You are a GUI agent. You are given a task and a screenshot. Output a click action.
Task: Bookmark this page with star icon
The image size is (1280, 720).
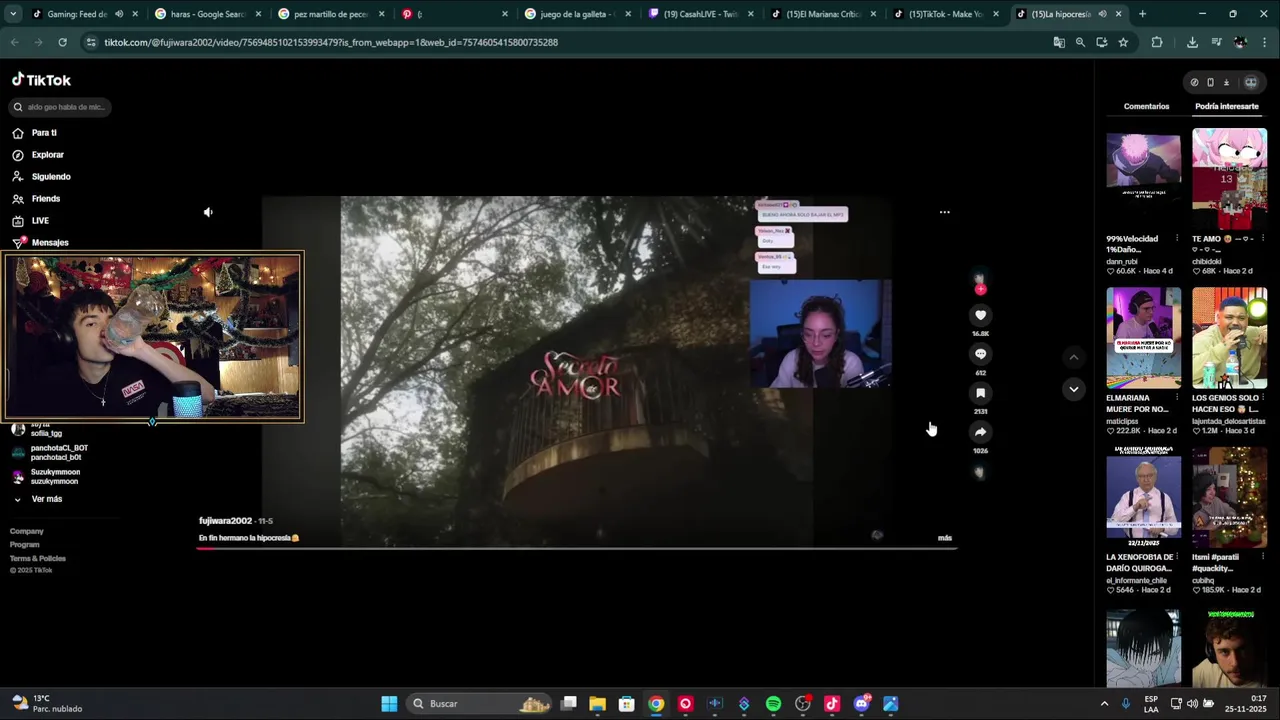[1123, 42]
